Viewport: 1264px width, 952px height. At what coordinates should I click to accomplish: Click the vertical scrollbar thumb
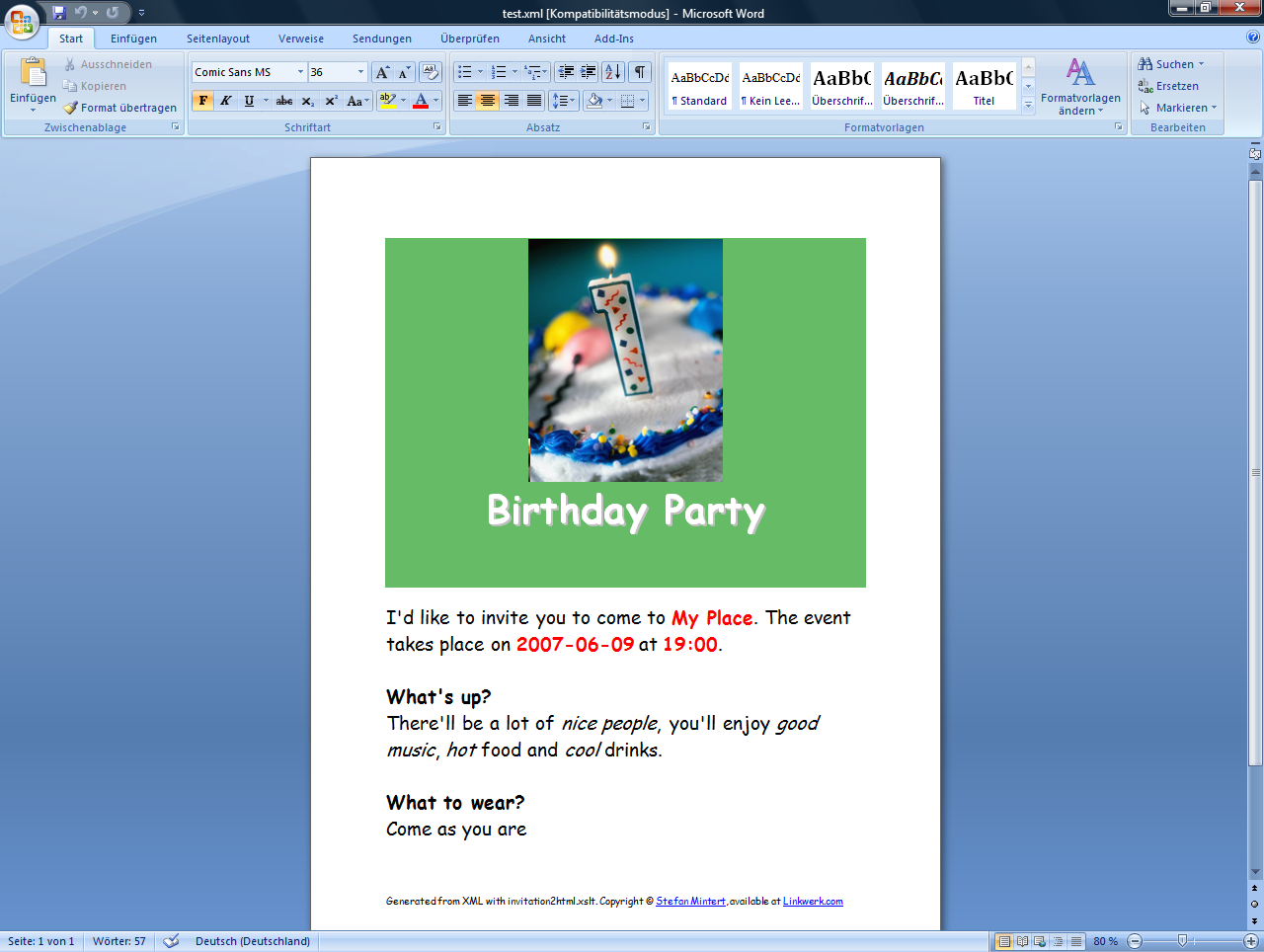click(x=1255, y=474)
